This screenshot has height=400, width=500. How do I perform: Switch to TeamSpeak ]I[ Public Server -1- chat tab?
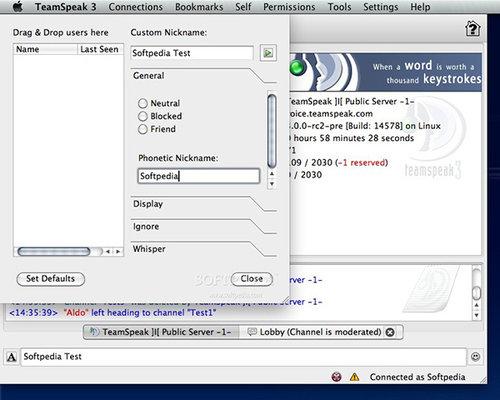161,332
